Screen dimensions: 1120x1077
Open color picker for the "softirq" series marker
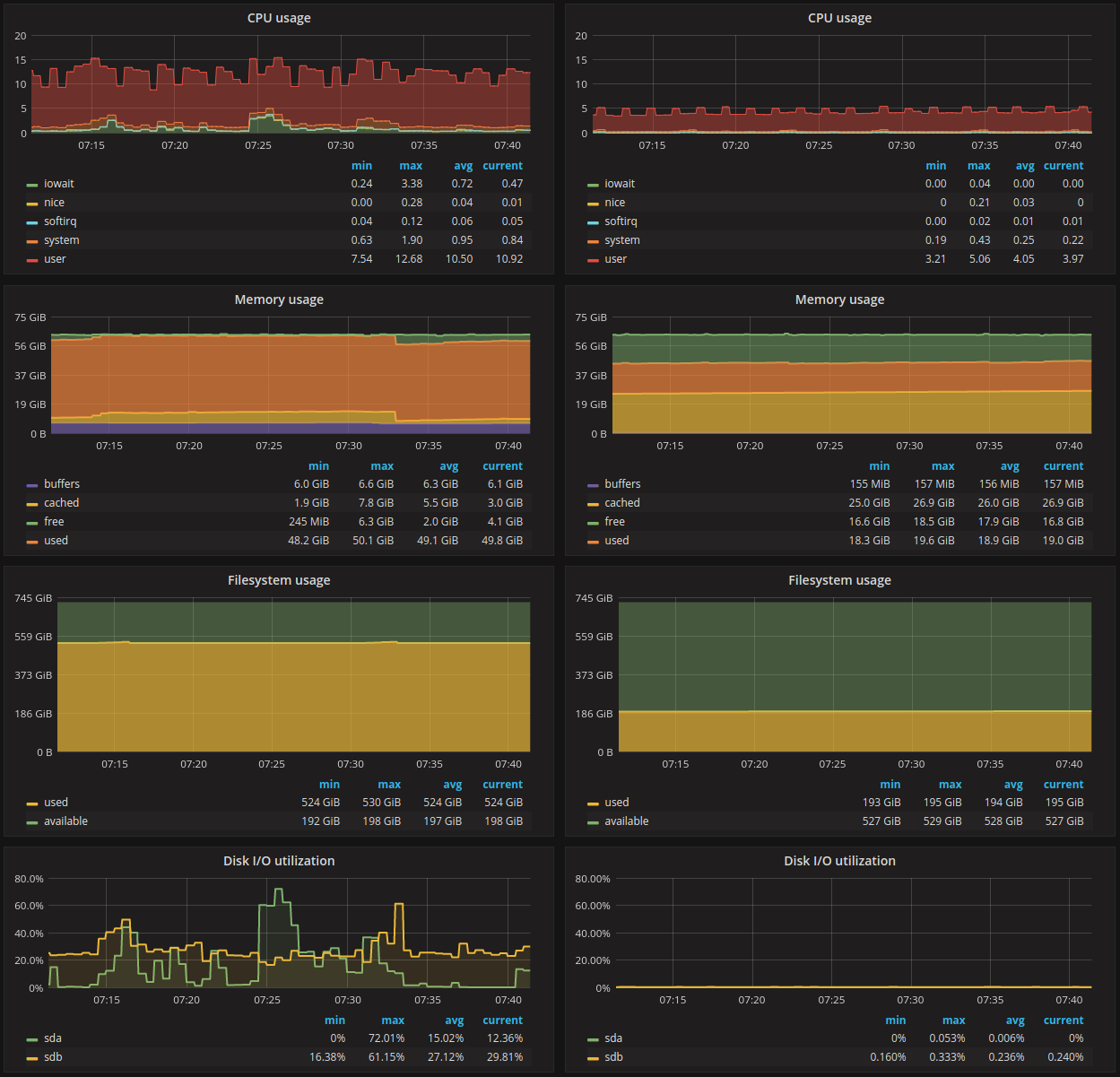pos(33,221)
